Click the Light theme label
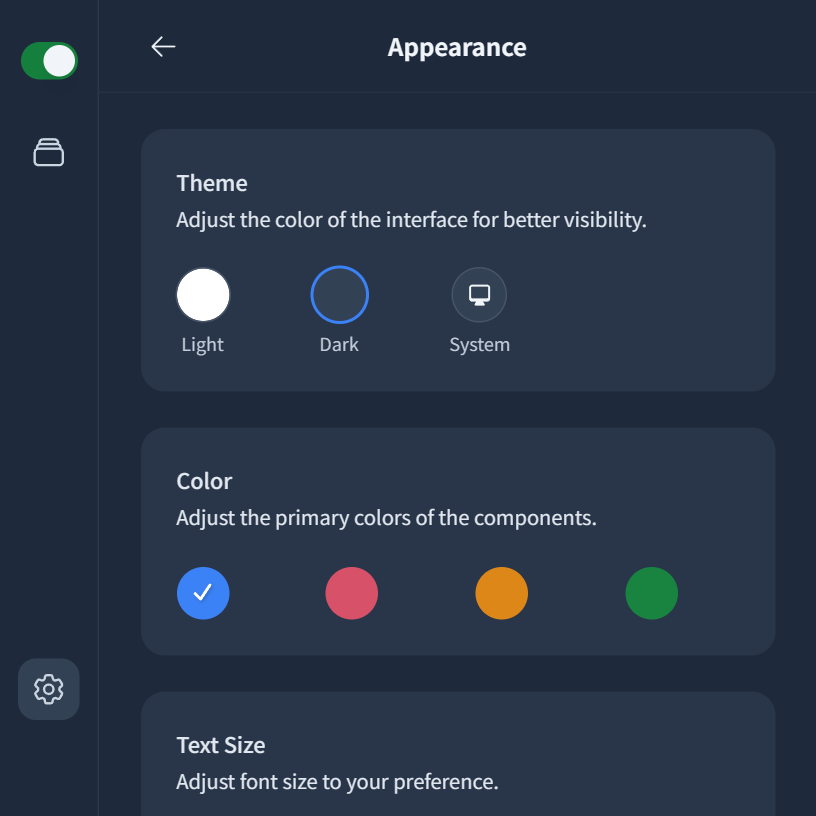The width and height of the screenshot is (816, 816). coord(202,345)
